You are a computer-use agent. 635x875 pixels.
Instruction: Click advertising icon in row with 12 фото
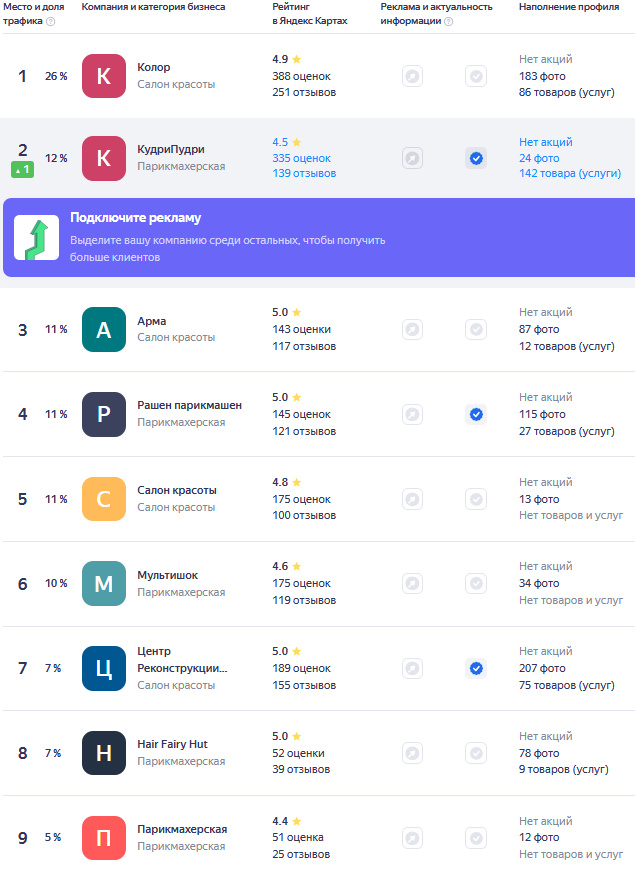412,838
